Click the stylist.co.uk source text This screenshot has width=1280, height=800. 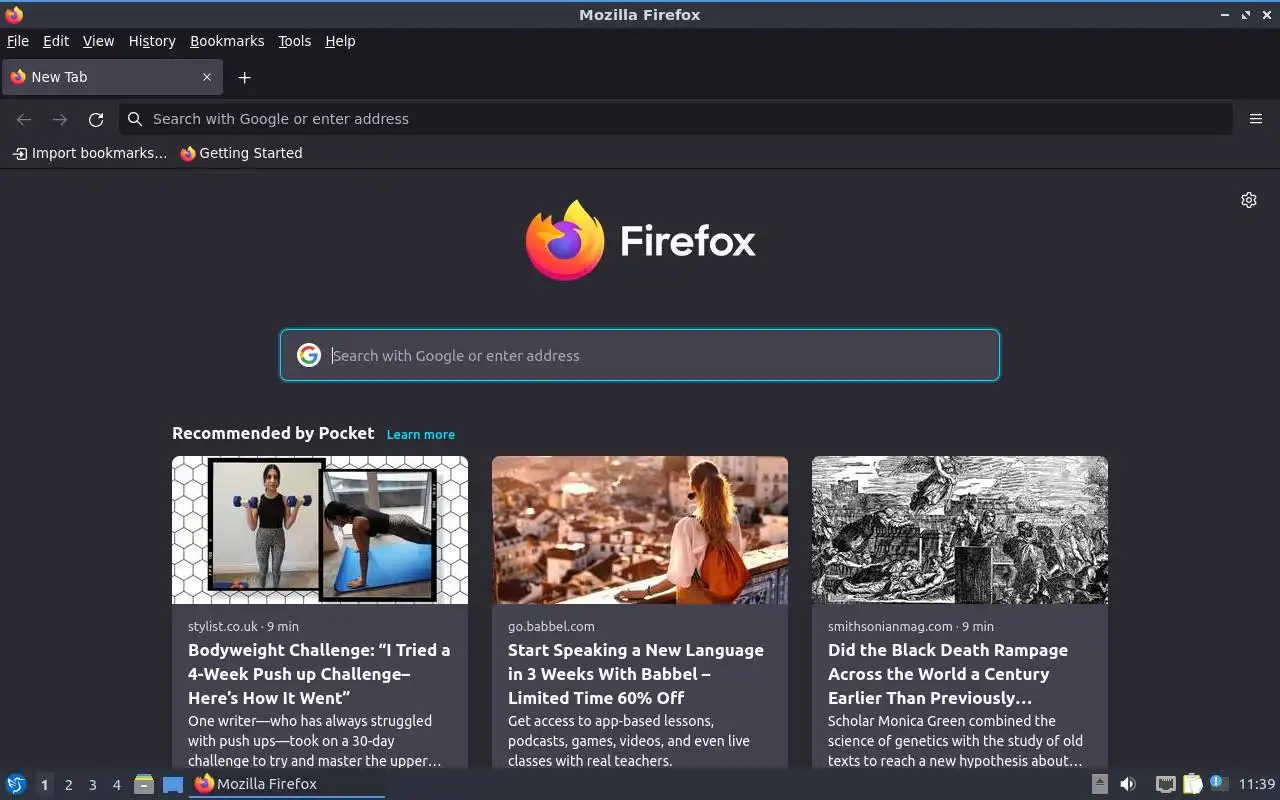[223, 626]
